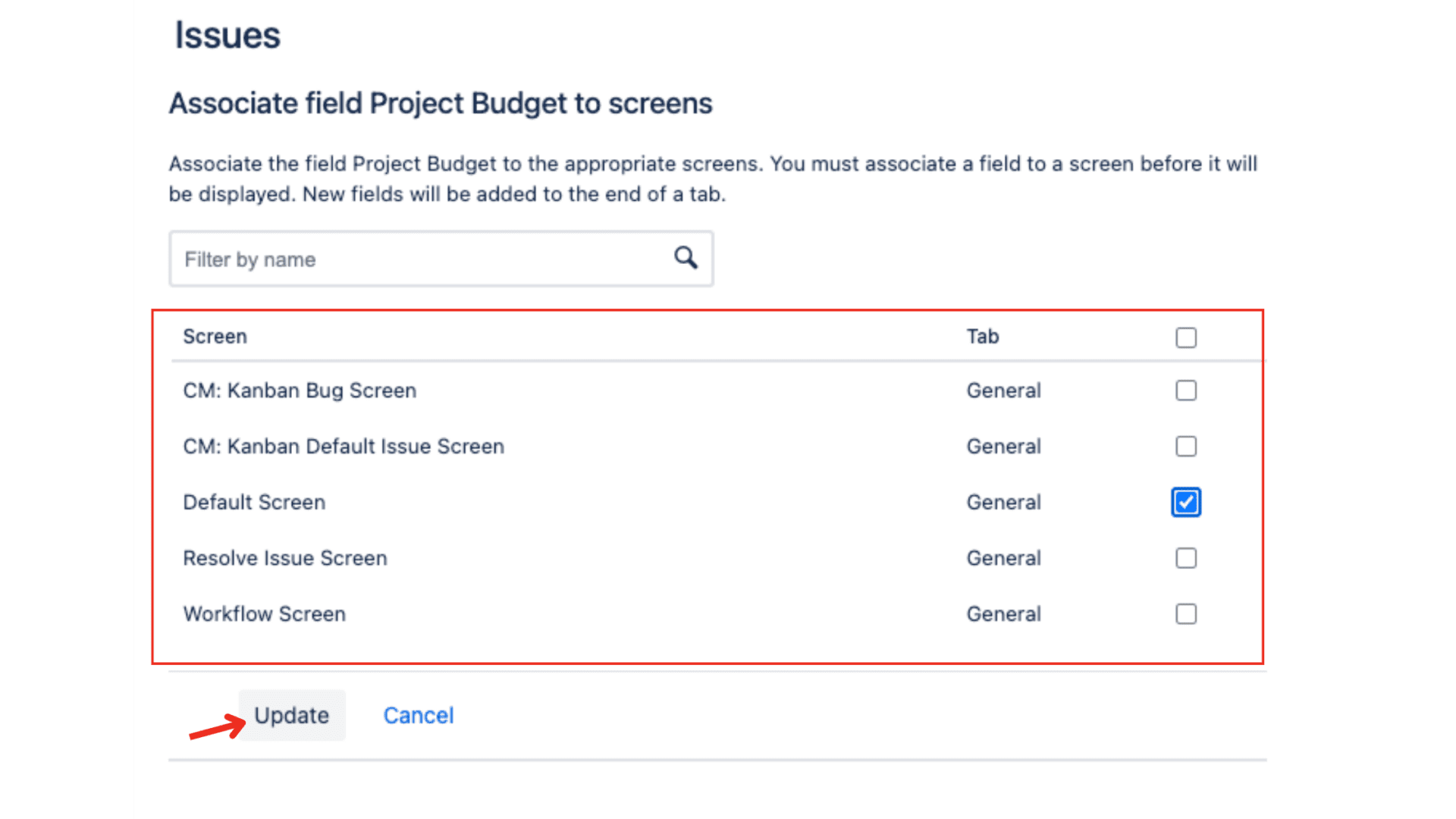This screenshot has height=819, width=1456.
Task: Click the Tab column header
Action: [x=983, y=336]
